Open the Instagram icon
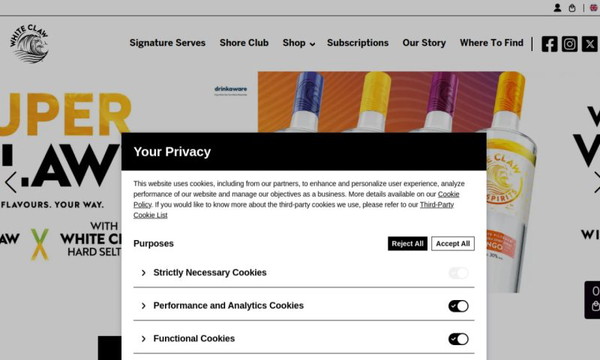 click(569, 44)
